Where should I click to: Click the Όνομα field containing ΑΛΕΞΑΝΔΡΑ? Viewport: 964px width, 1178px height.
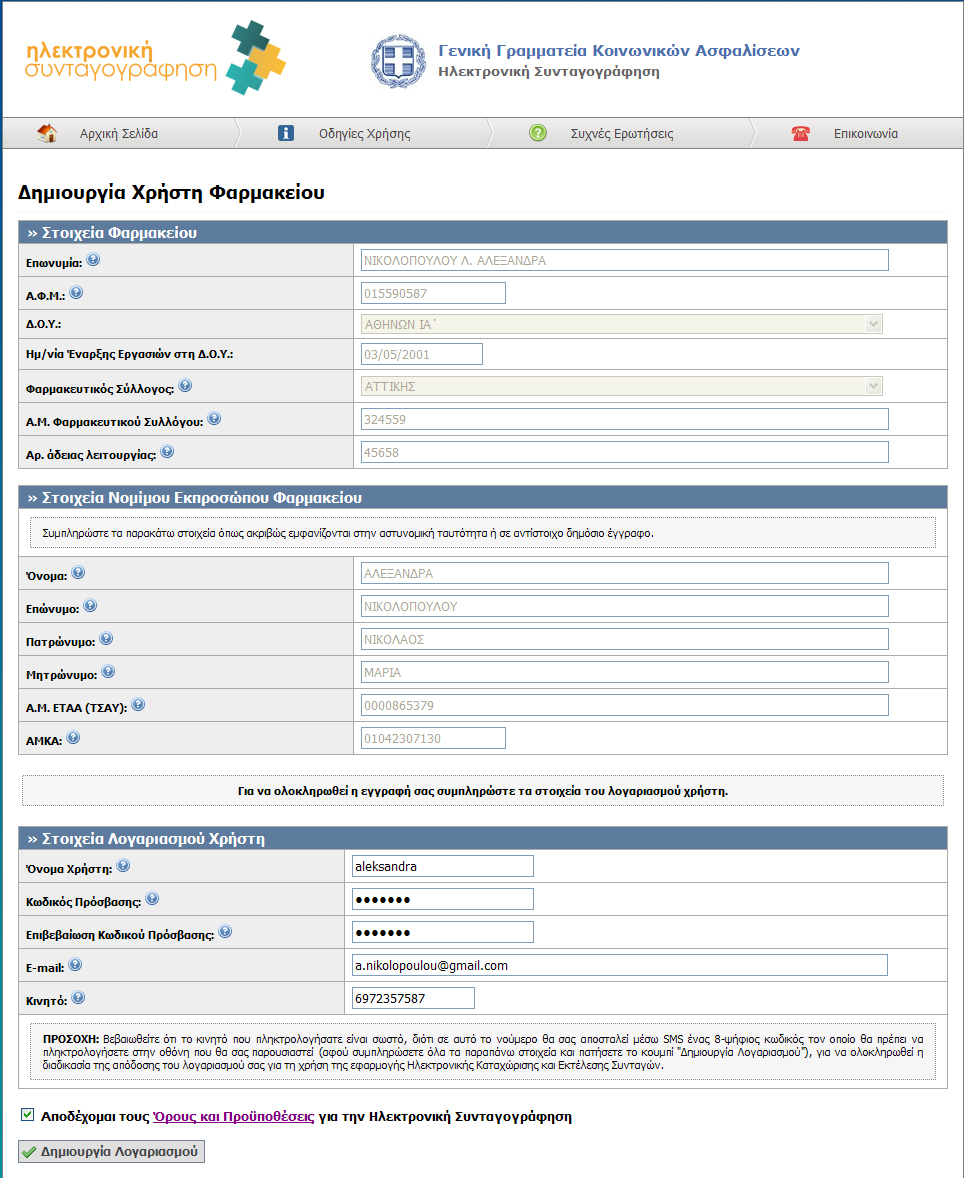(624, 573)
